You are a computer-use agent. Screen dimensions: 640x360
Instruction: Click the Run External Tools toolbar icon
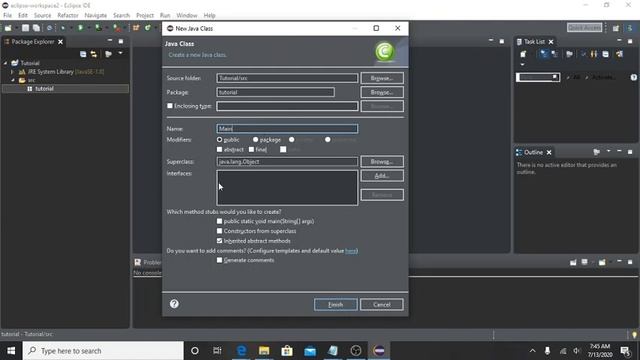117,28
